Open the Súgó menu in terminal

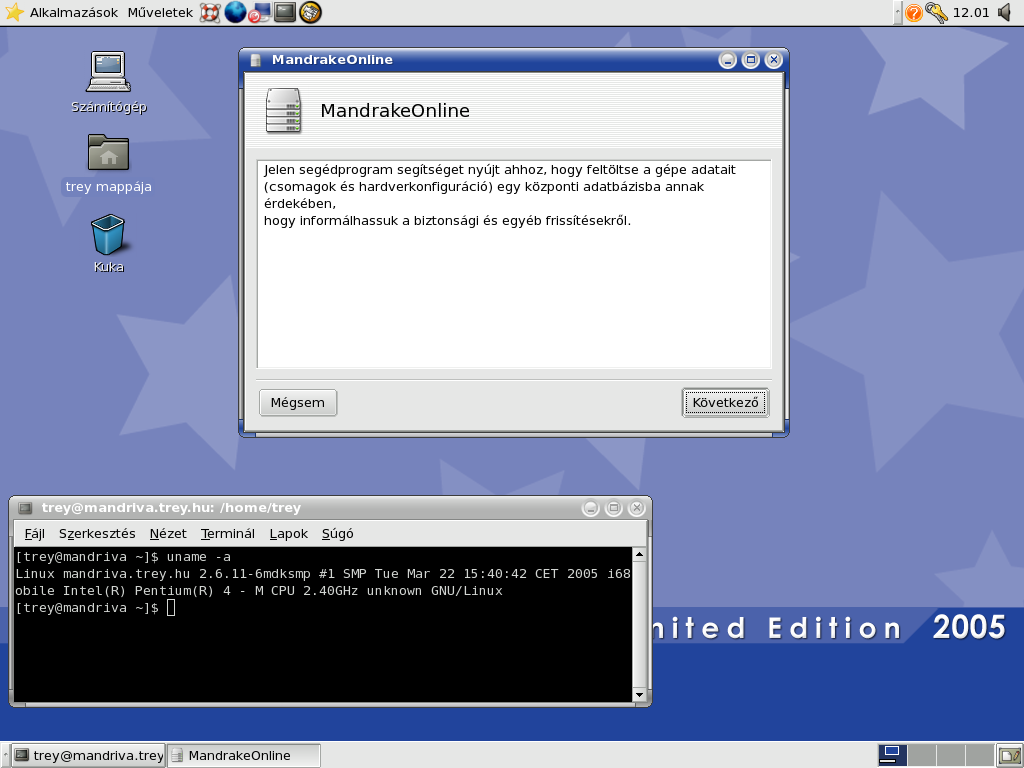pos(338,534)
